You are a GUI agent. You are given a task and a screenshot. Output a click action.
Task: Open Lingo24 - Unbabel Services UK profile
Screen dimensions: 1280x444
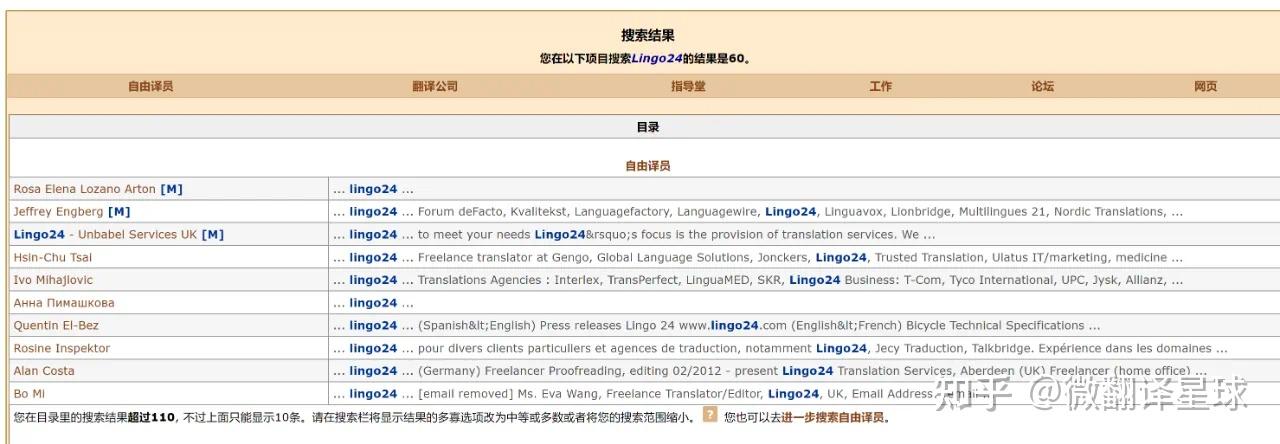click(x=105, y=235)
